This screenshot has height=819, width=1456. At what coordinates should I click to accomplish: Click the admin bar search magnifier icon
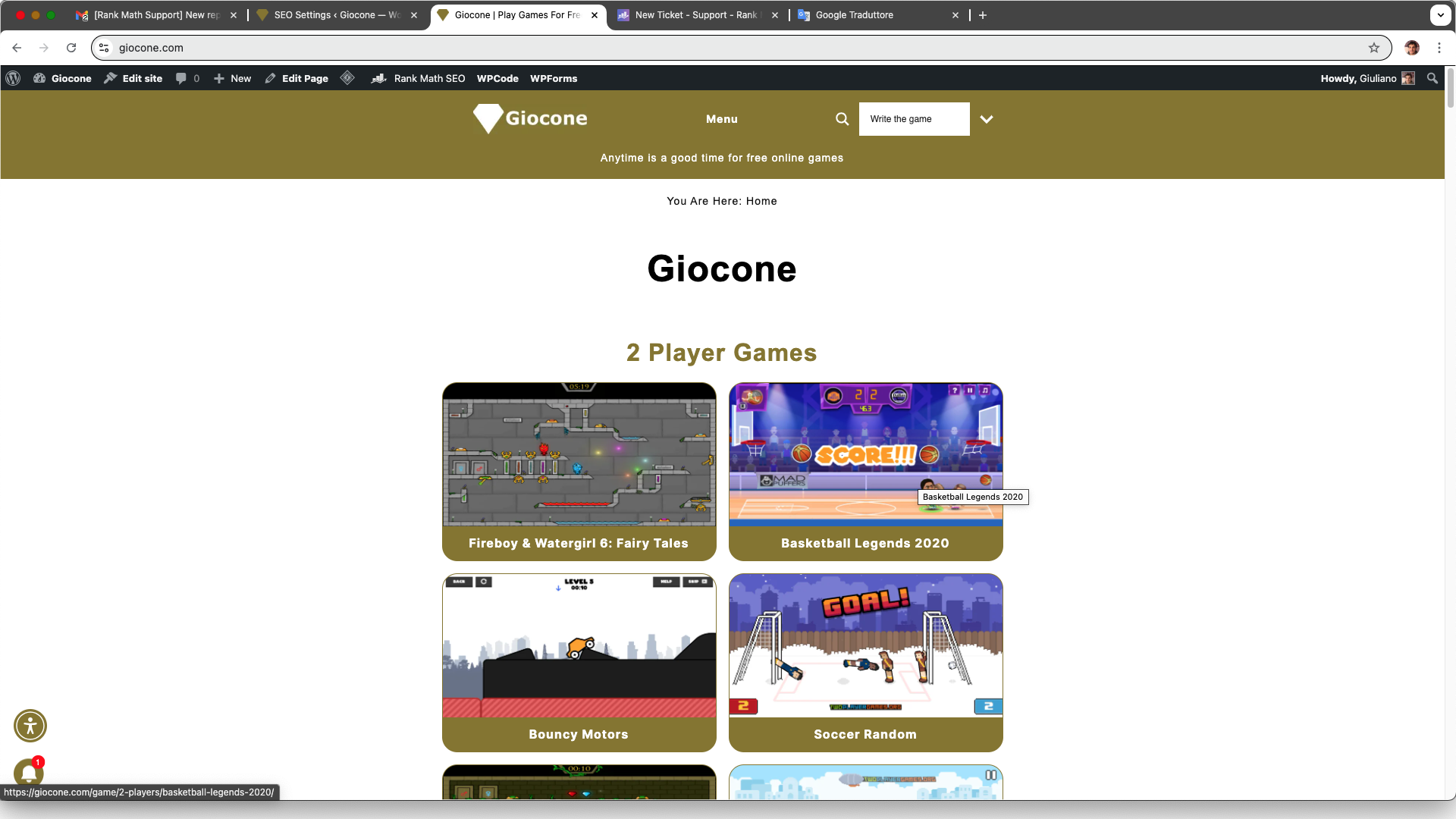pyautogui.click(x=1432, y=78)
